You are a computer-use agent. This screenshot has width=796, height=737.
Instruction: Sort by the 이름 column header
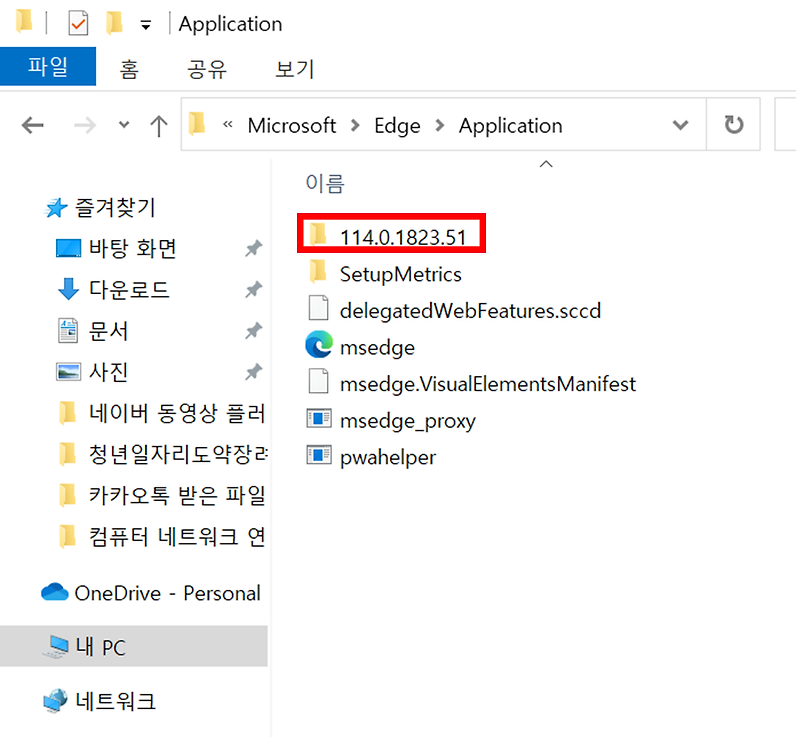[325, 183]
